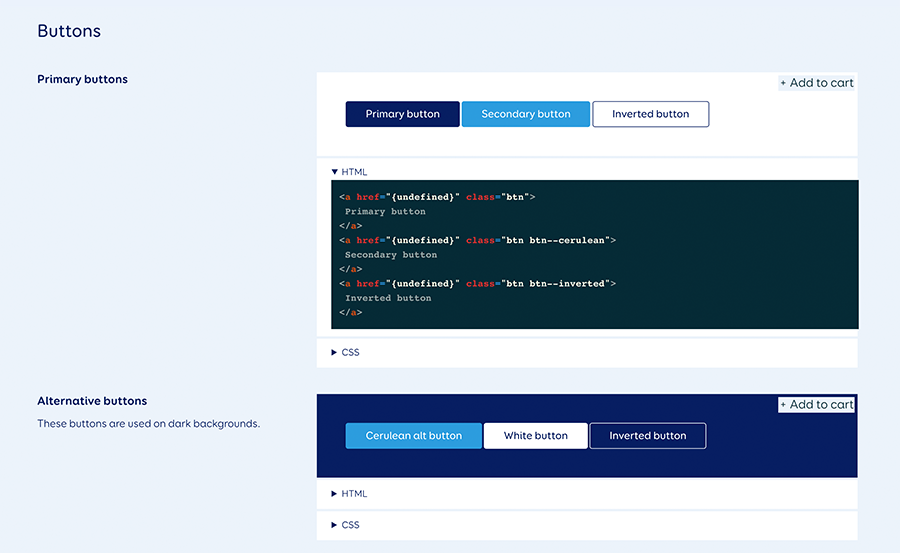This screenshot has height=553, width=900.
Task: Click the Inverted button on white background
Action: 650,114
